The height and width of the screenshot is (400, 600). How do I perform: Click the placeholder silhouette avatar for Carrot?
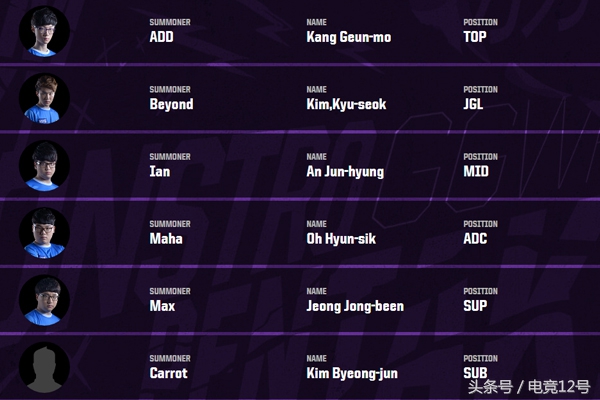[44, 366]
